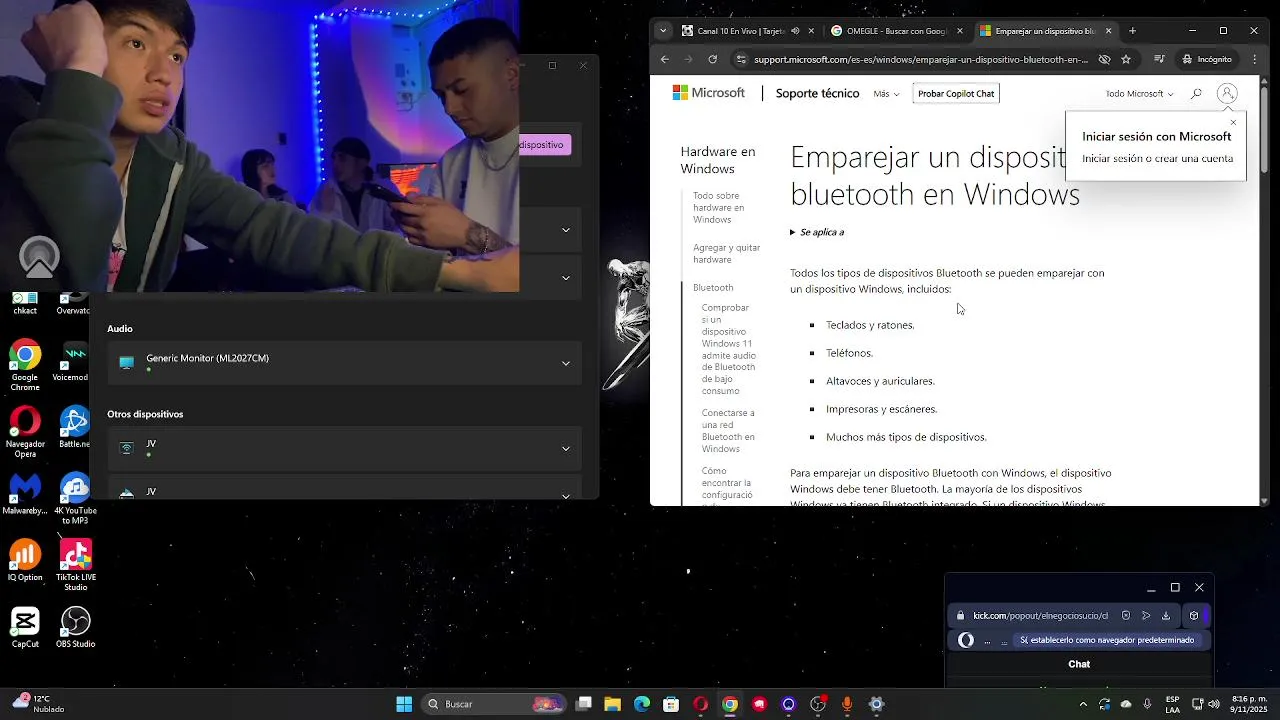
Task: Open the Todo Microsoft dropdown
Action: [1140, 93]
